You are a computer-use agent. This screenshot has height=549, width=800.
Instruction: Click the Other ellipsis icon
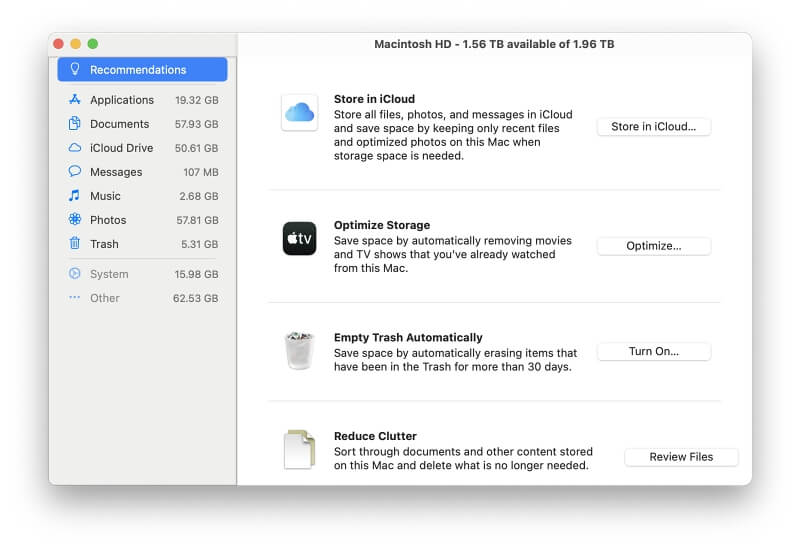pyautogui.click(x=75, y=297)
